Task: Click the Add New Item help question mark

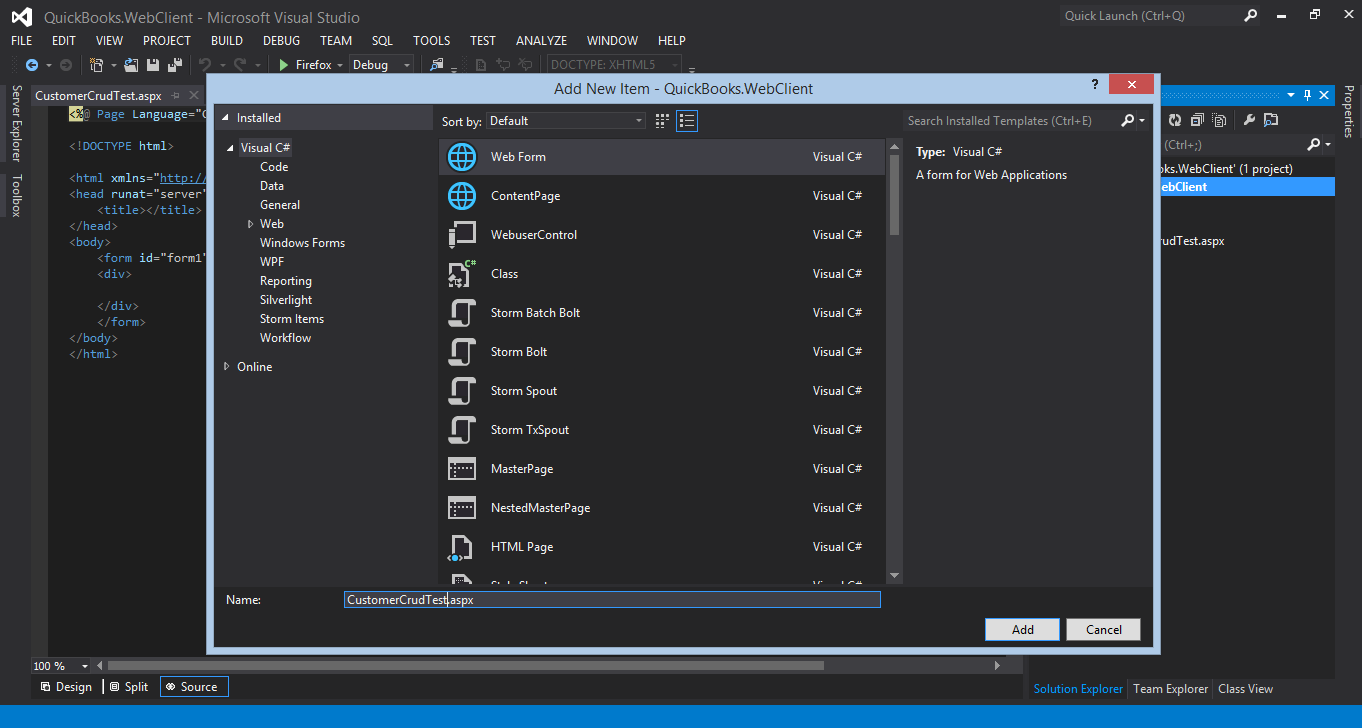Action: (1095, 85)
